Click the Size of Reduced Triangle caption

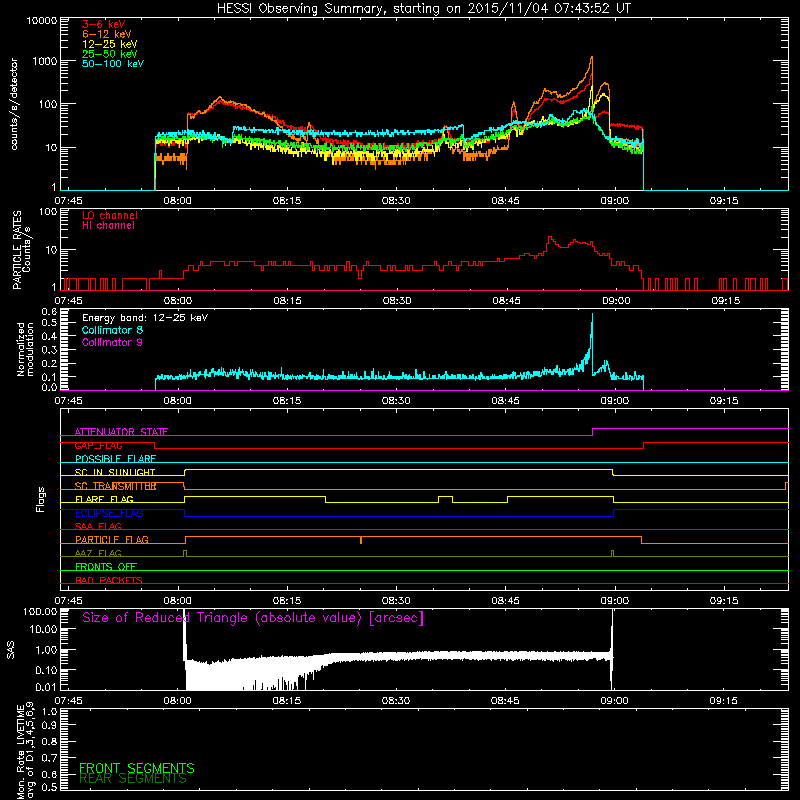point(253,618)
